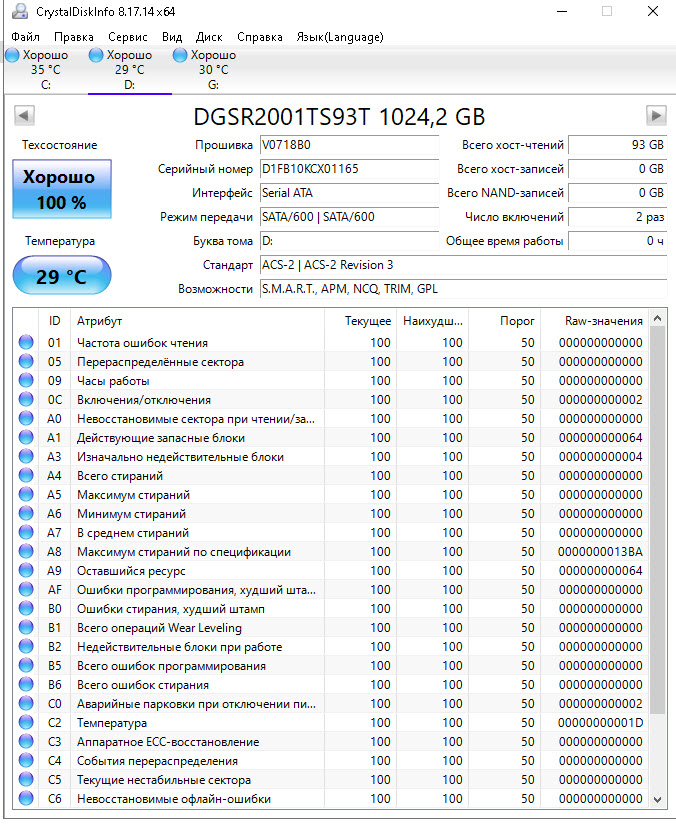This screenshot has height=824, width=676.
Task: Select drive G: with 30 °C
Action: 213,70
